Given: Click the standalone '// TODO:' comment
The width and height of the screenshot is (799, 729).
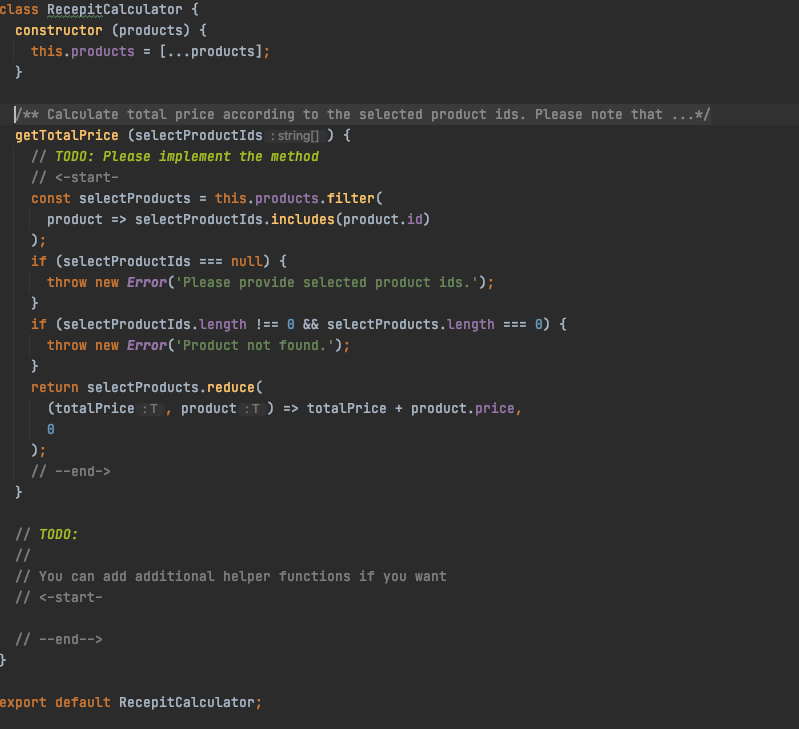Looking at the screenshot, I should point(46,534).
